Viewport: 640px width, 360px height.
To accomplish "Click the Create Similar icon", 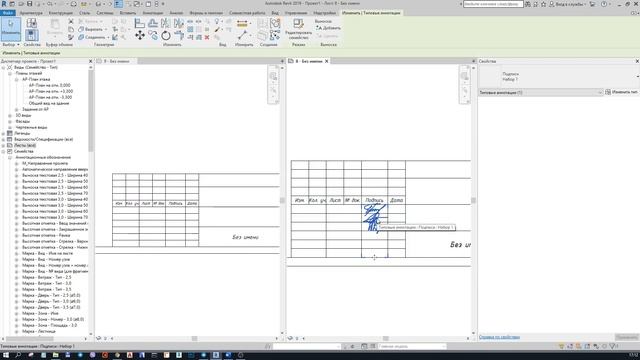I will pyautogui.click(x=275, y=36).
